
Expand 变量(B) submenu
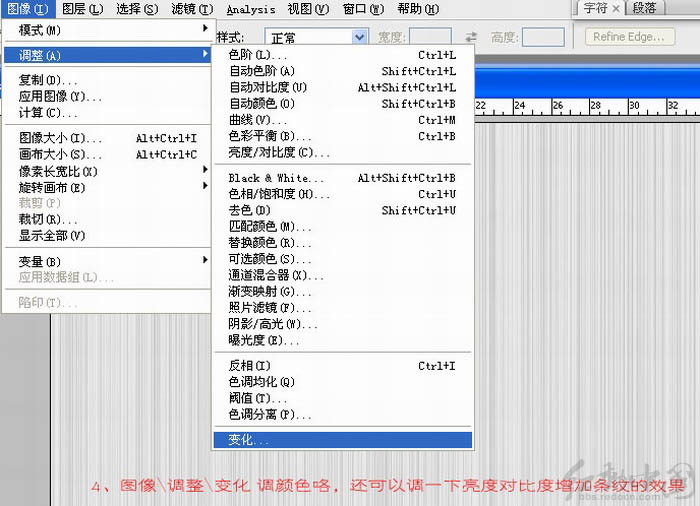point(107,261)
